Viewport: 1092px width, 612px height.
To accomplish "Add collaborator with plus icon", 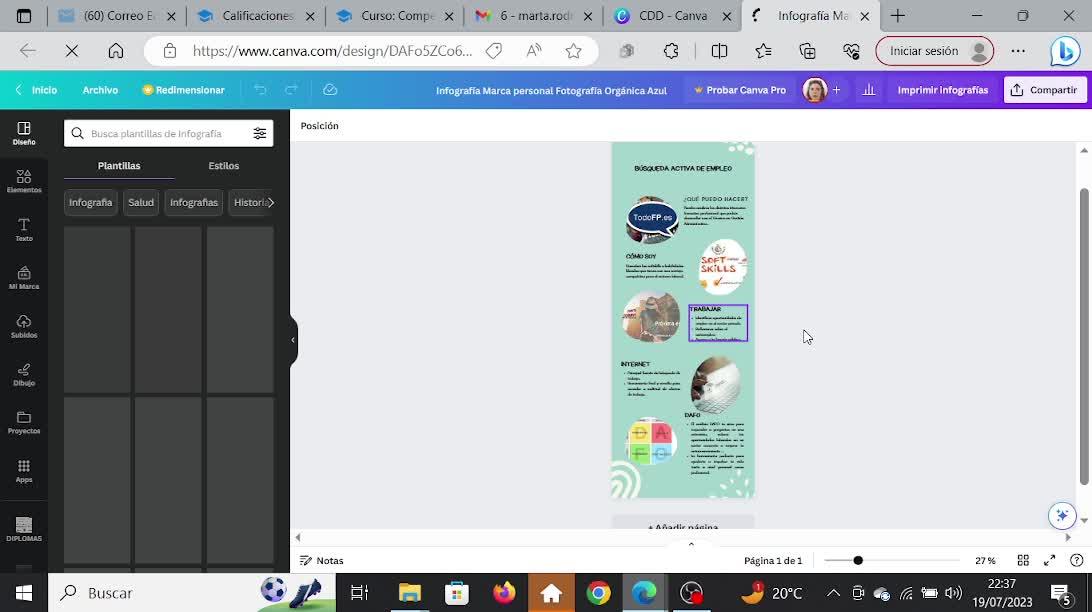I will [x=836, y=90].
